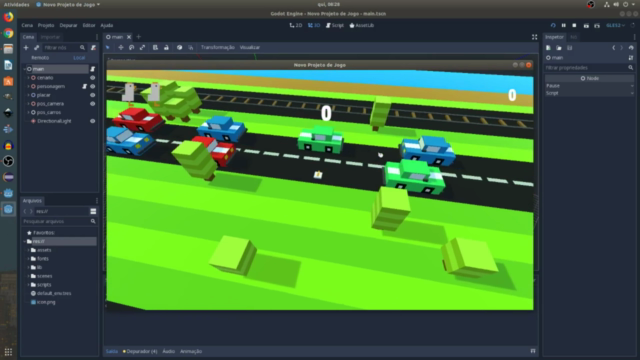Viewport: 640px width, 360px height.
Task: Open script attached to personagem node
Action: (84, 87)
